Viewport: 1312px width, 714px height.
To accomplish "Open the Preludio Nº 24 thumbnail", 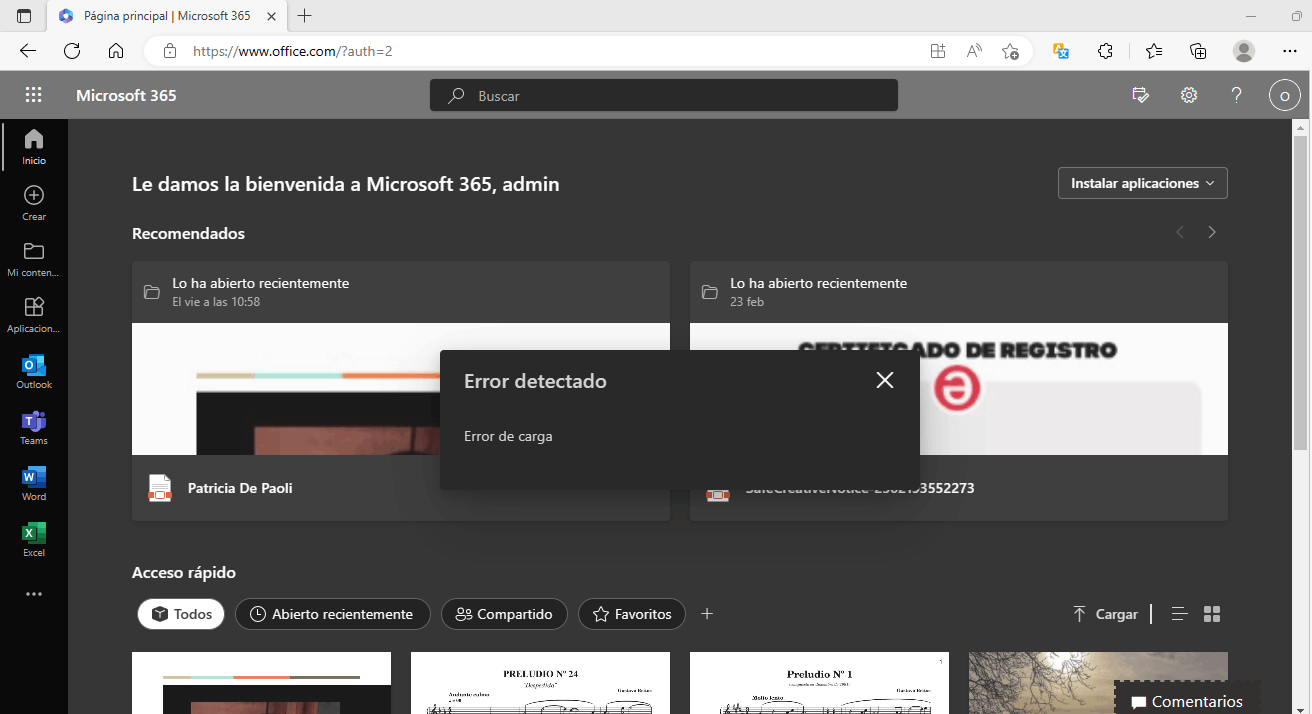I will tap(540, 683).
